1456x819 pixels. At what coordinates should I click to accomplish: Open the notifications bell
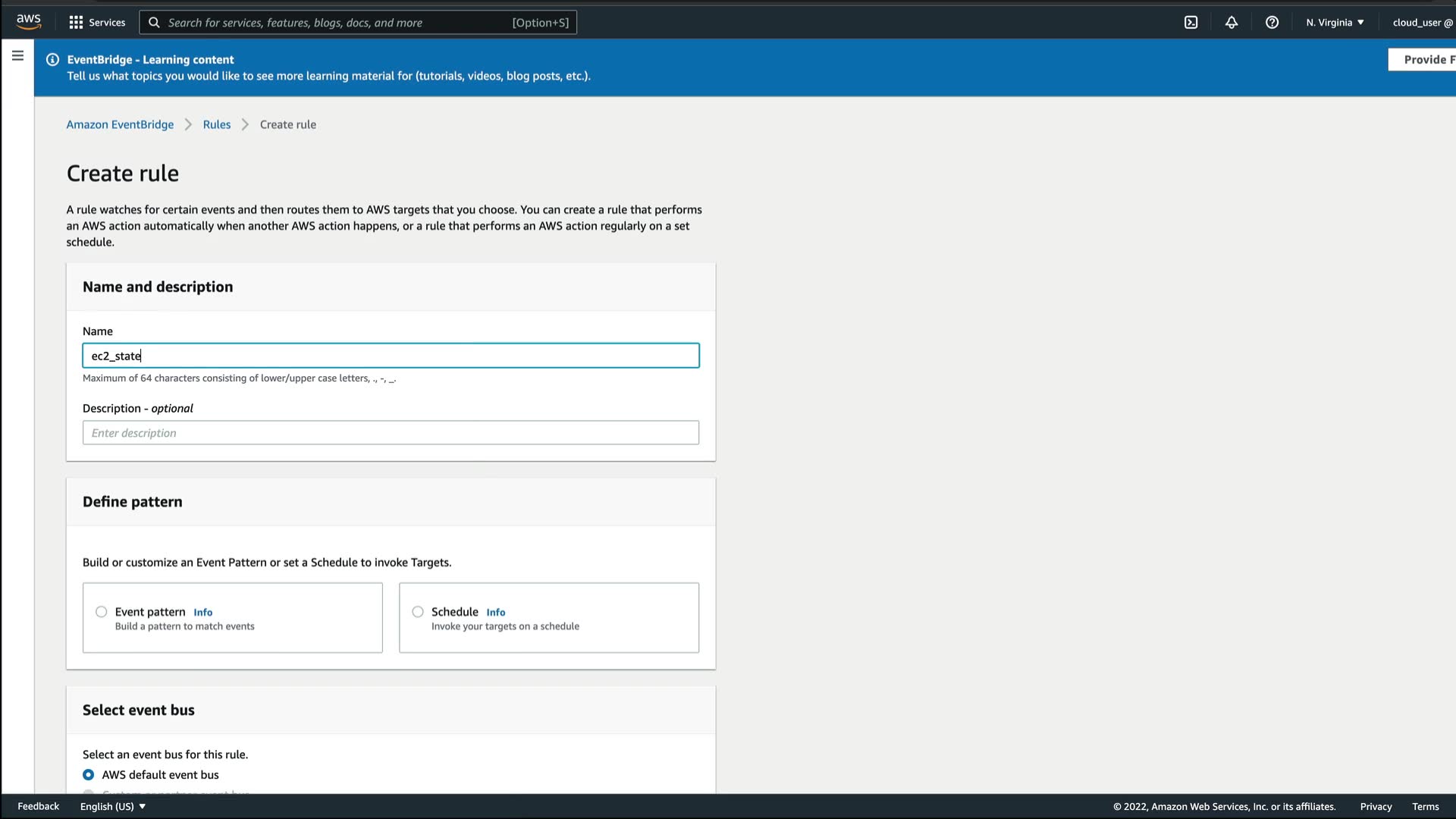[x=1232, y=22]
